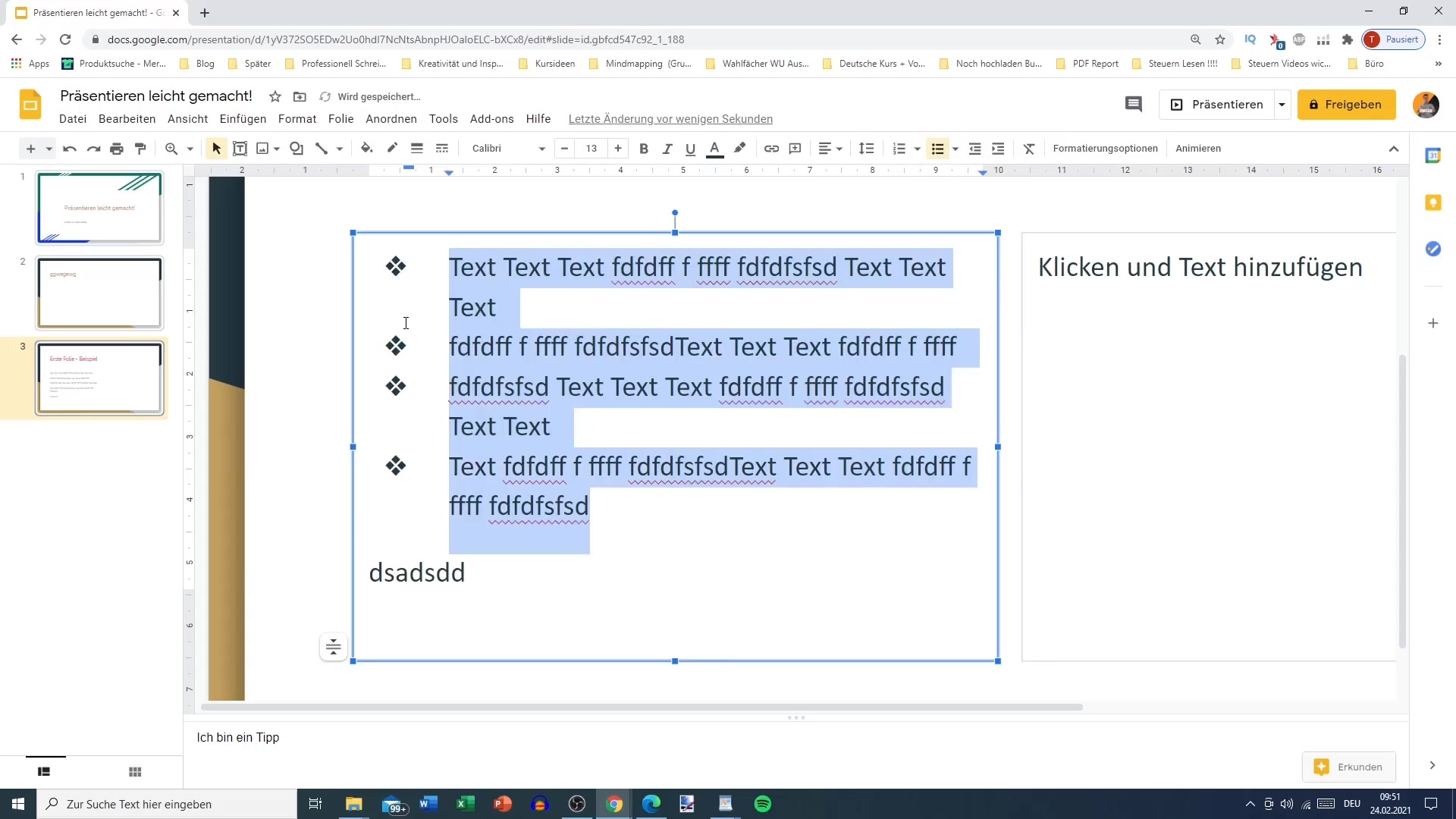The width and height of the screenshot is (1456, 819).
Task: Click the line spacing icon
Action: 866,149
